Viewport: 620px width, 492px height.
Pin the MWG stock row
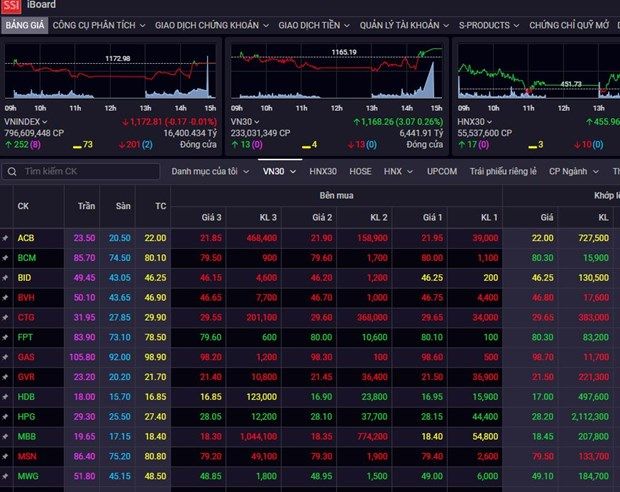5,476
